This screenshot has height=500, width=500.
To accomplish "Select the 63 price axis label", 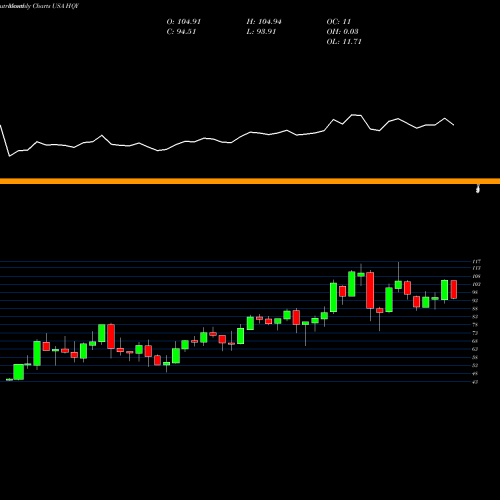I will [x=475, y=349].
